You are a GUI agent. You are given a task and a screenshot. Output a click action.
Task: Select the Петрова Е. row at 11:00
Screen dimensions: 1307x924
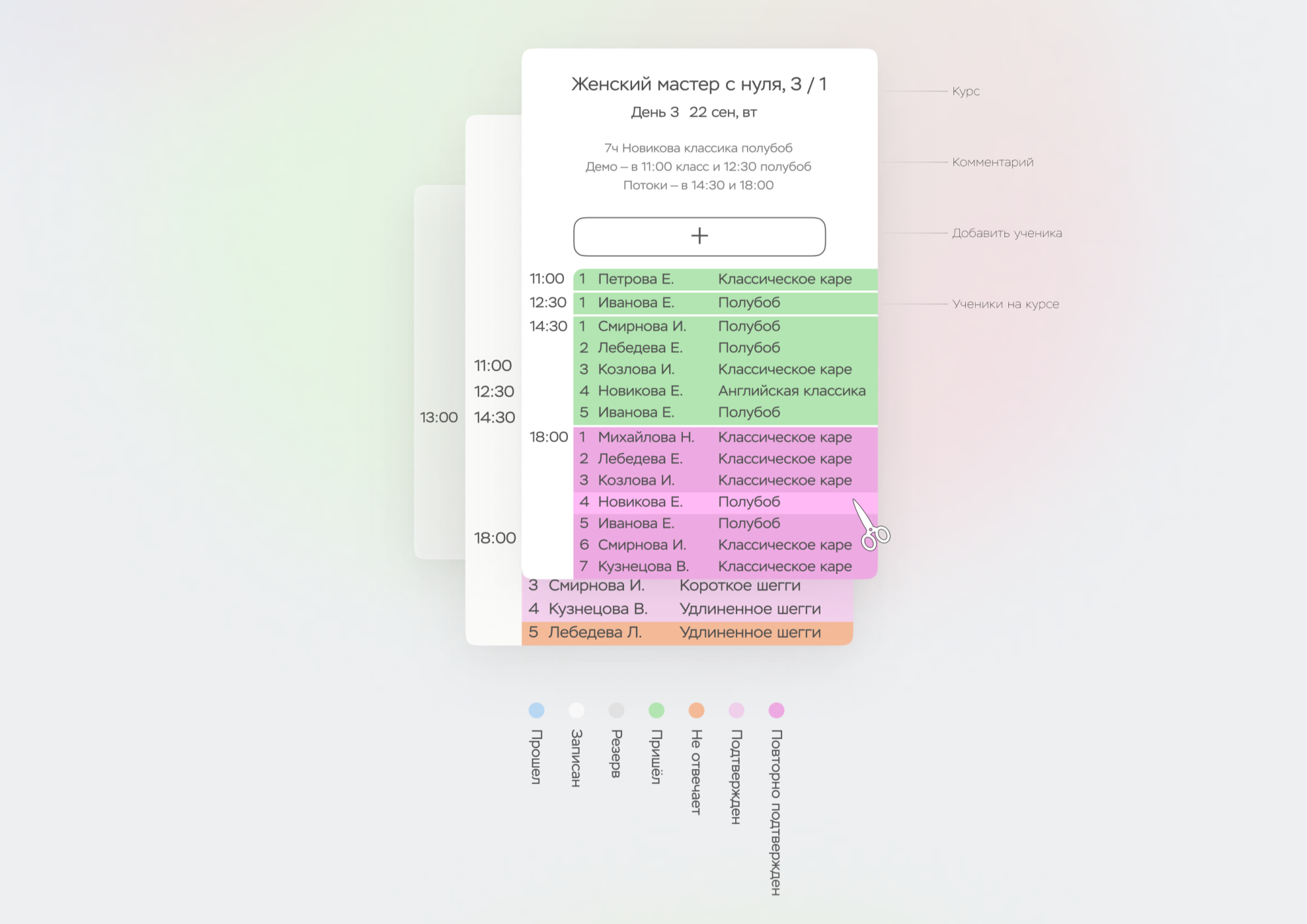(724, 279)
